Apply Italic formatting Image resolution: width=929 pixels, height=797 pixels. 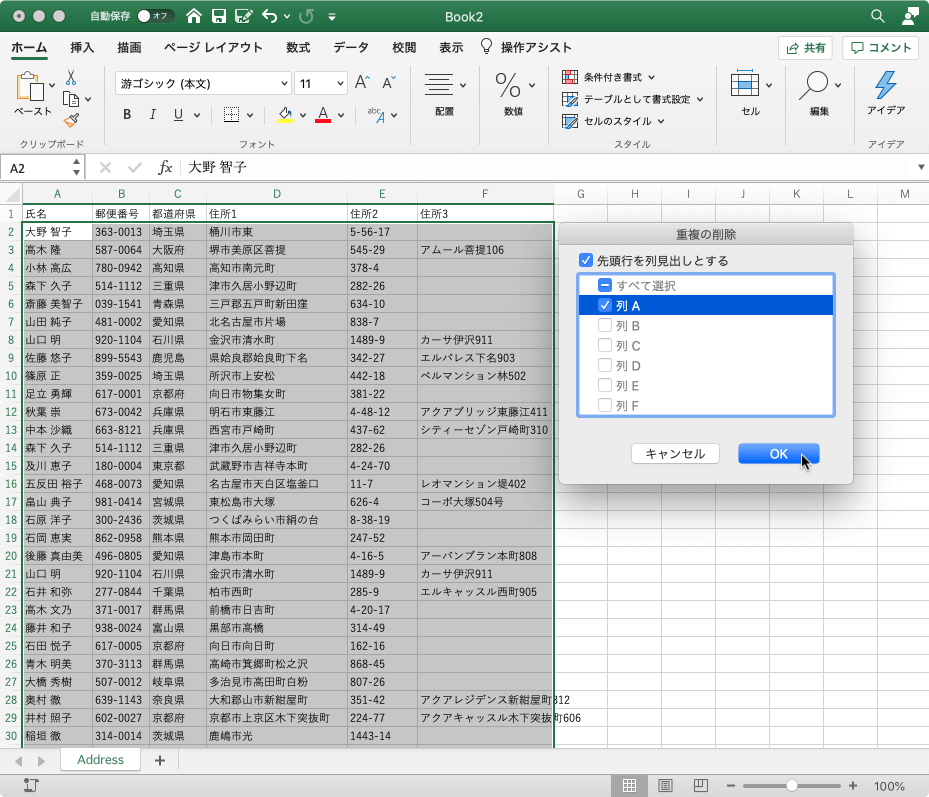click(152, 114)
